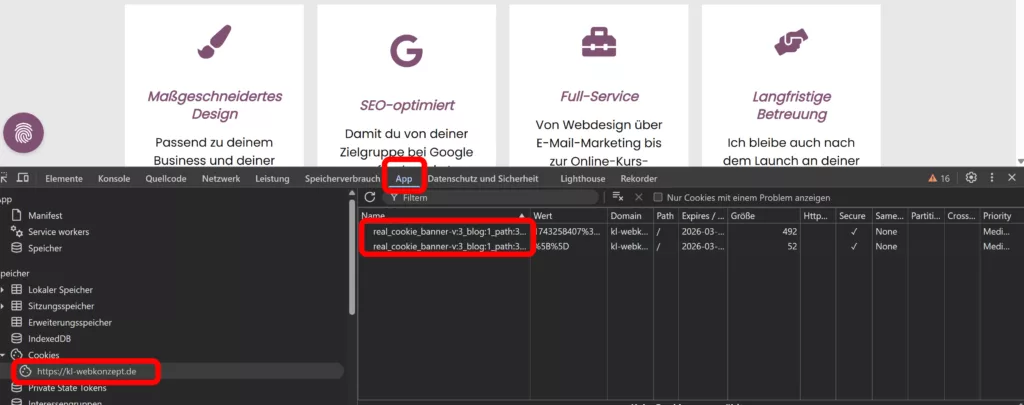Image resolution: width=1024 pixels, height=405 pixels.
Task: Click the size cell 492
Action: tap(764, 231)
